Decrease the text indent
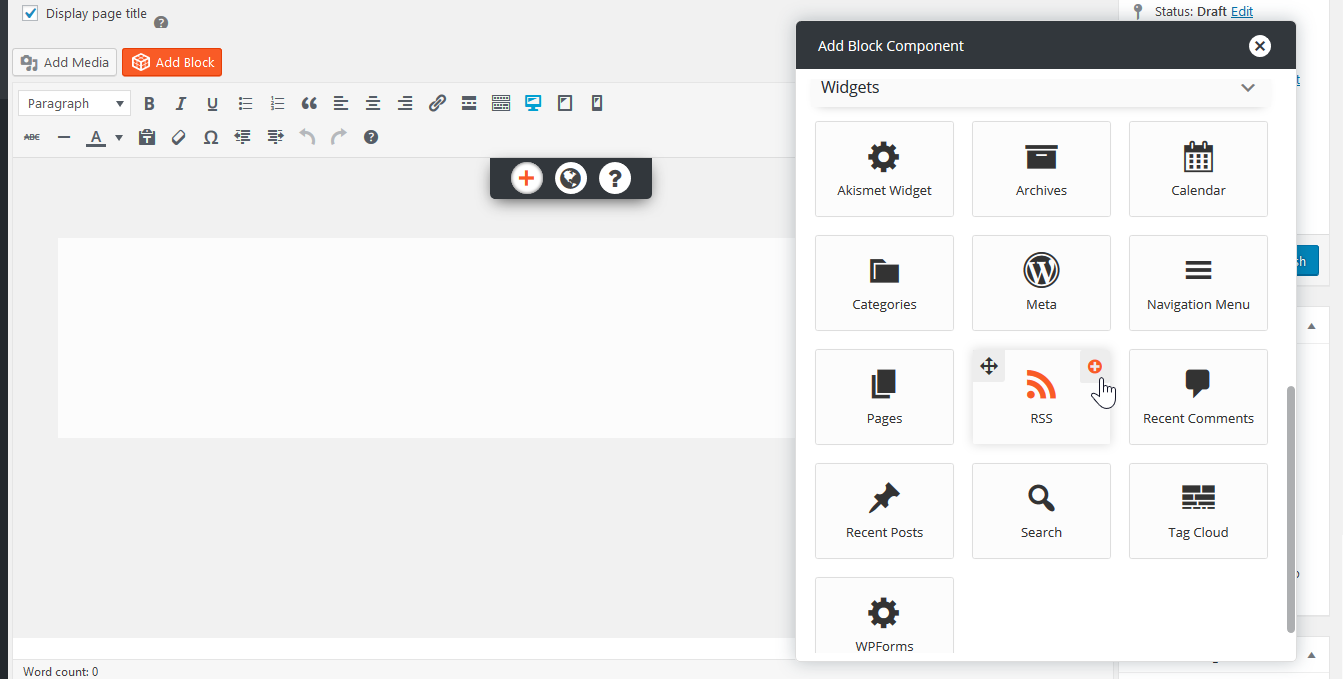Image resolution: width=1343 pixels, height=679 pixels. tap(243, 137)
